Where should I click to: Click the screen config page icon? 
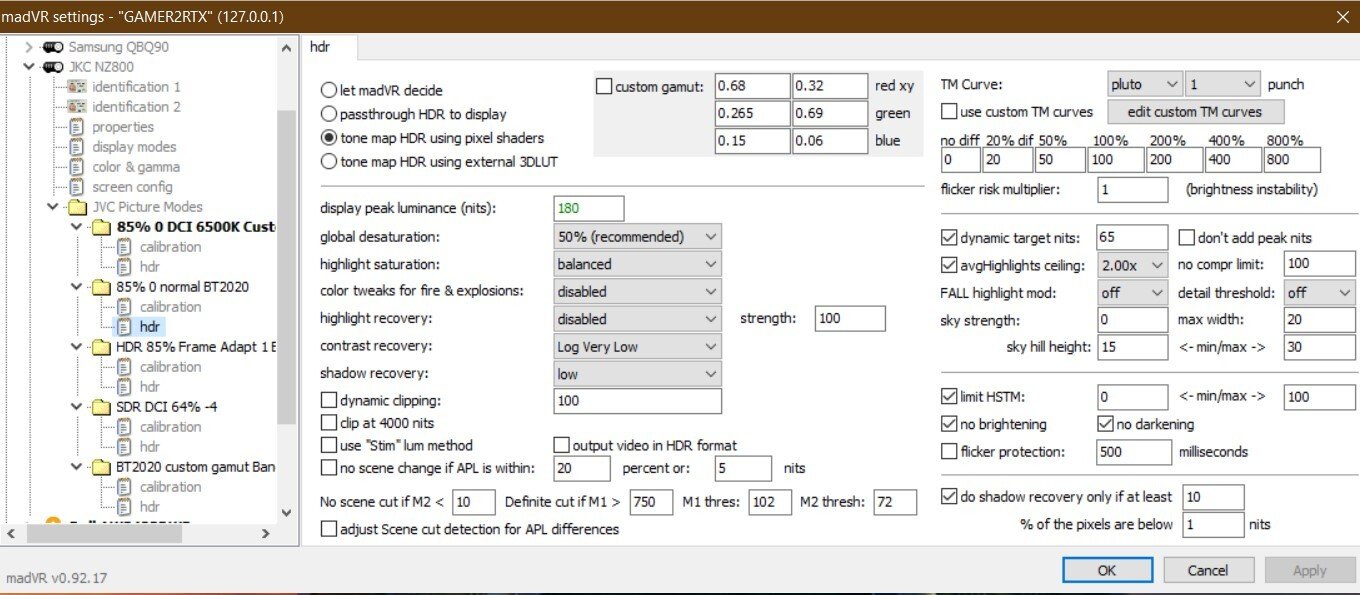(77, 187)
